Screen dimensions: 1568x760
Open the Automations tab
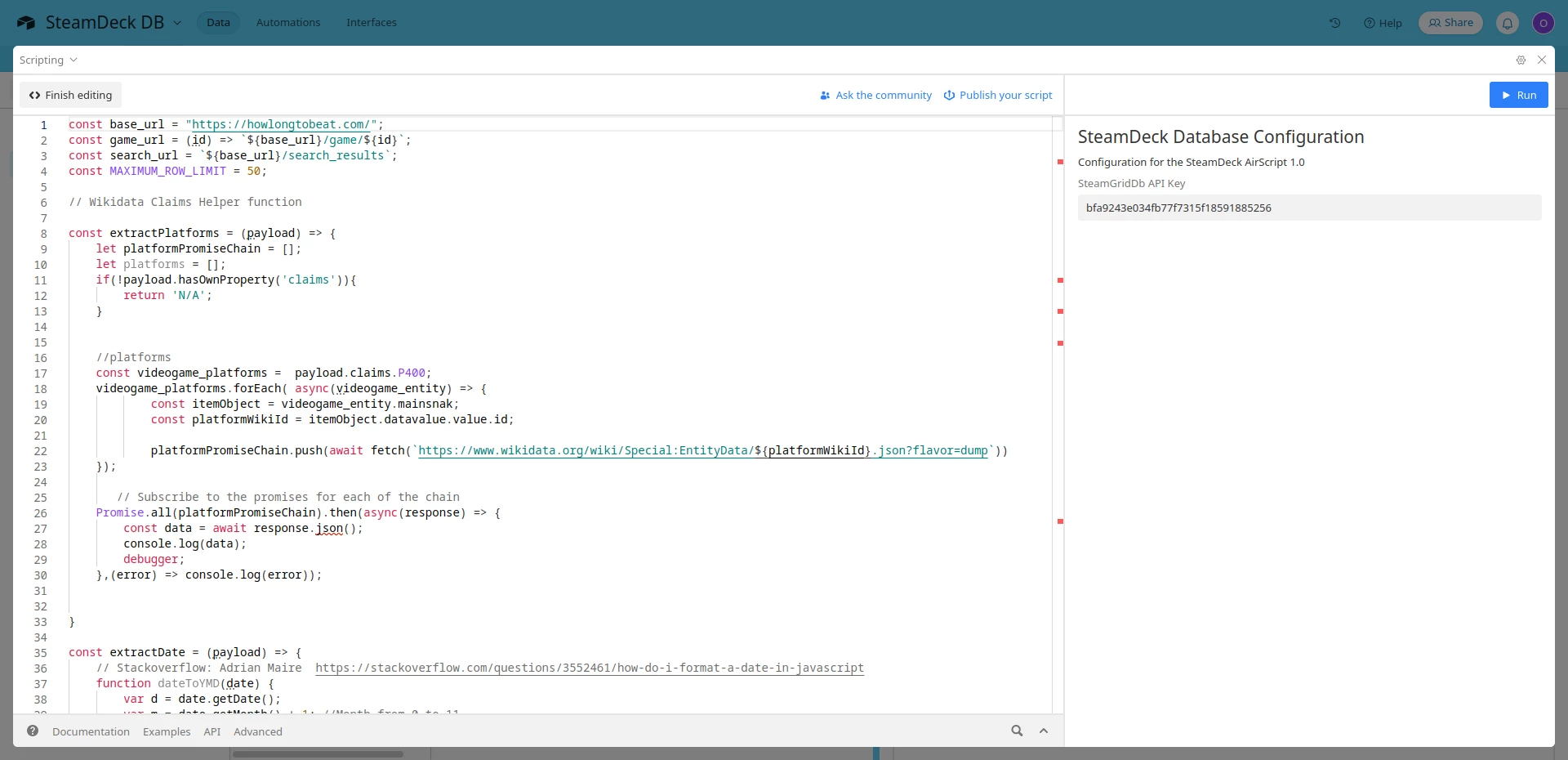pyautogui.click(x=288, y=23)
